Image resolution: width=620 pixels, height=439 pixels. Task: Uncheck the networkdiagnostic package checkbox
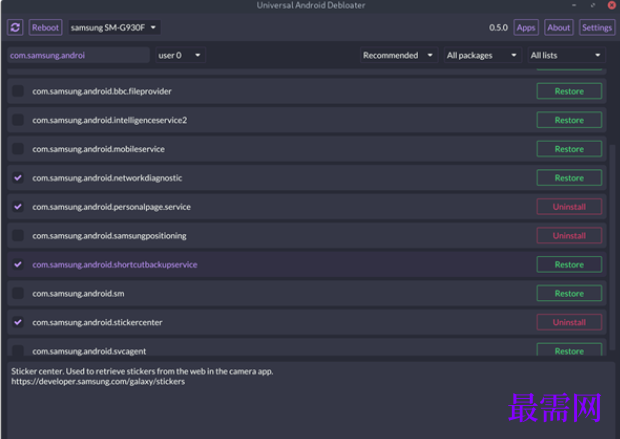coord(18,178)
